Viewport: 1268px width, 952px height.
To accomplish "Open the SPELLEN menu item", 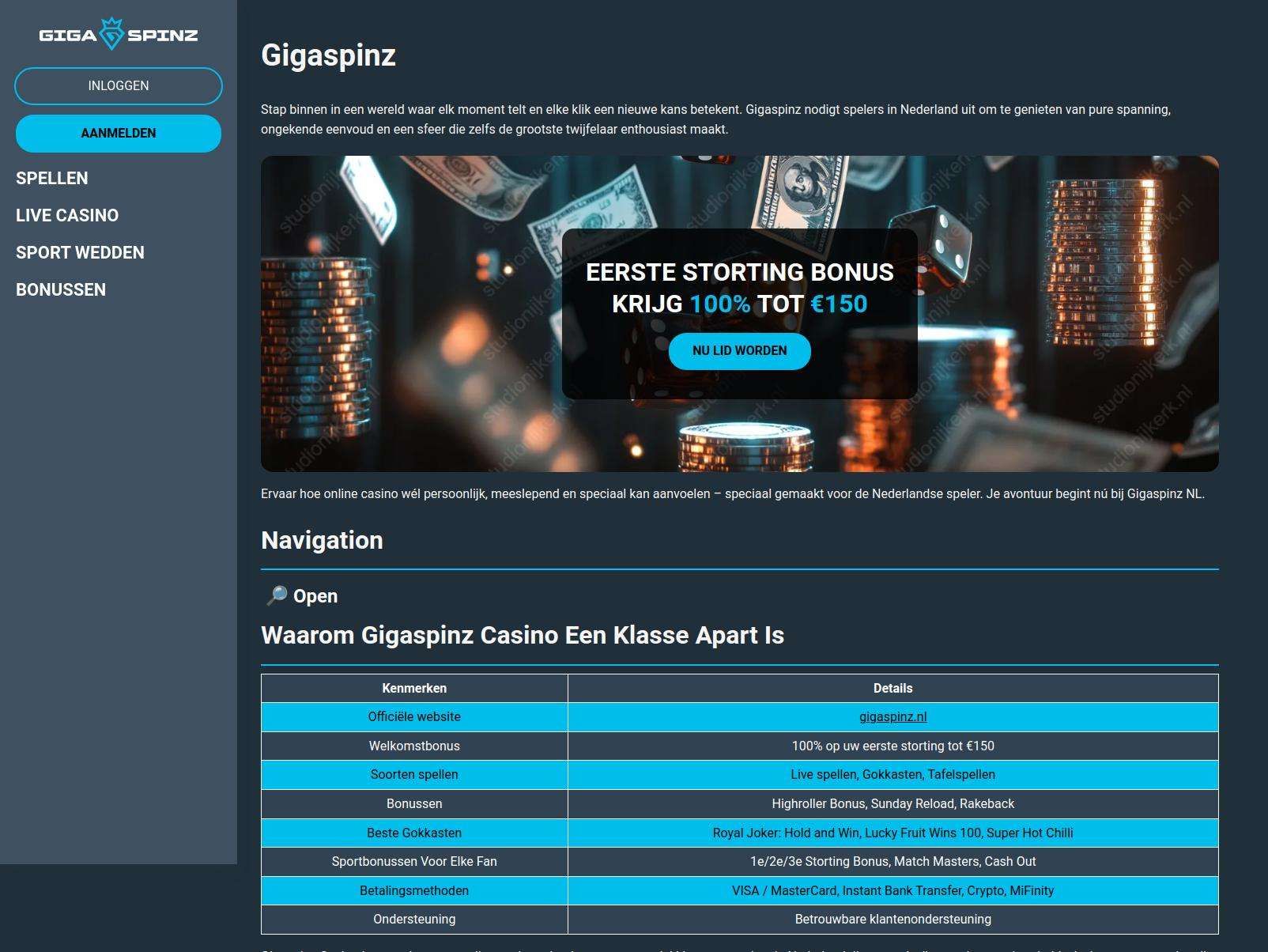I will tap(52, 178).
